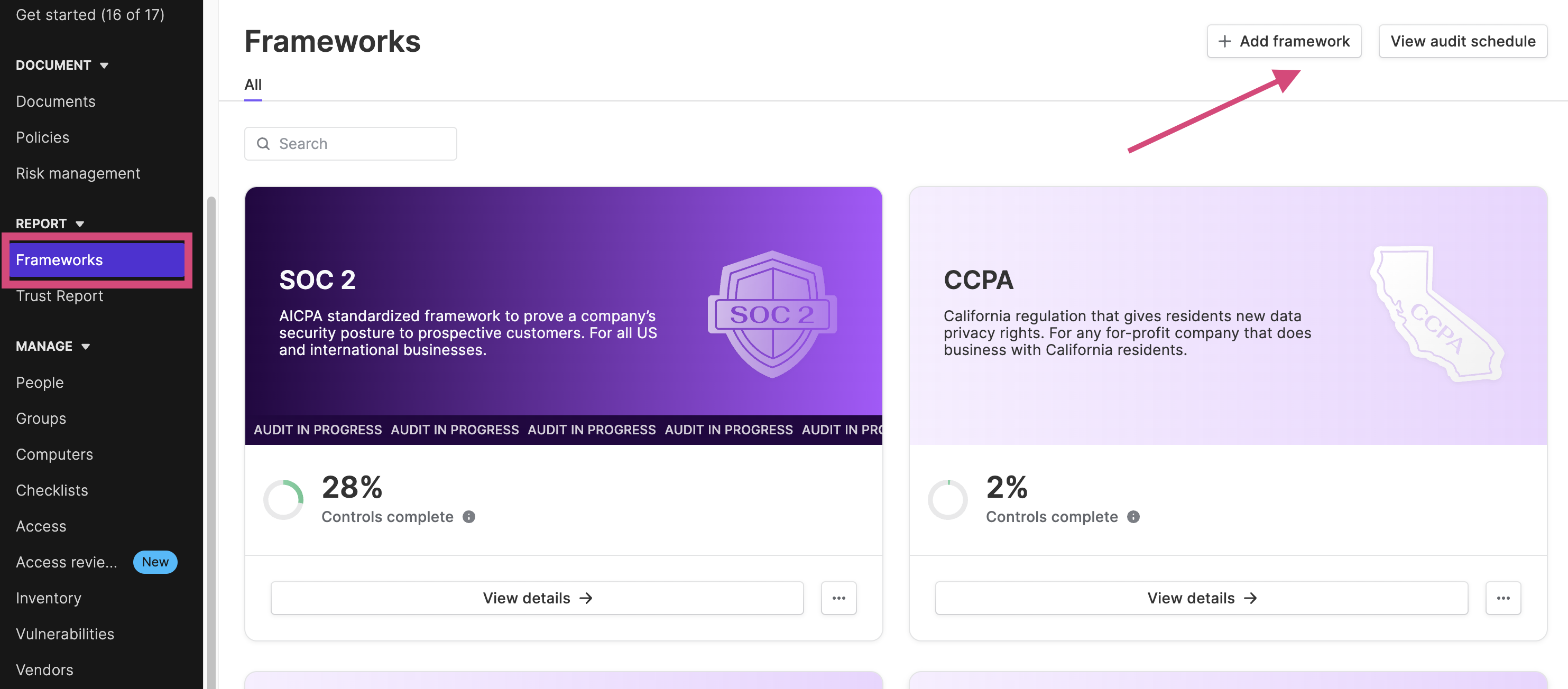Go to Risk management in sidebar

pyautogui.click(x=78, y=173)
